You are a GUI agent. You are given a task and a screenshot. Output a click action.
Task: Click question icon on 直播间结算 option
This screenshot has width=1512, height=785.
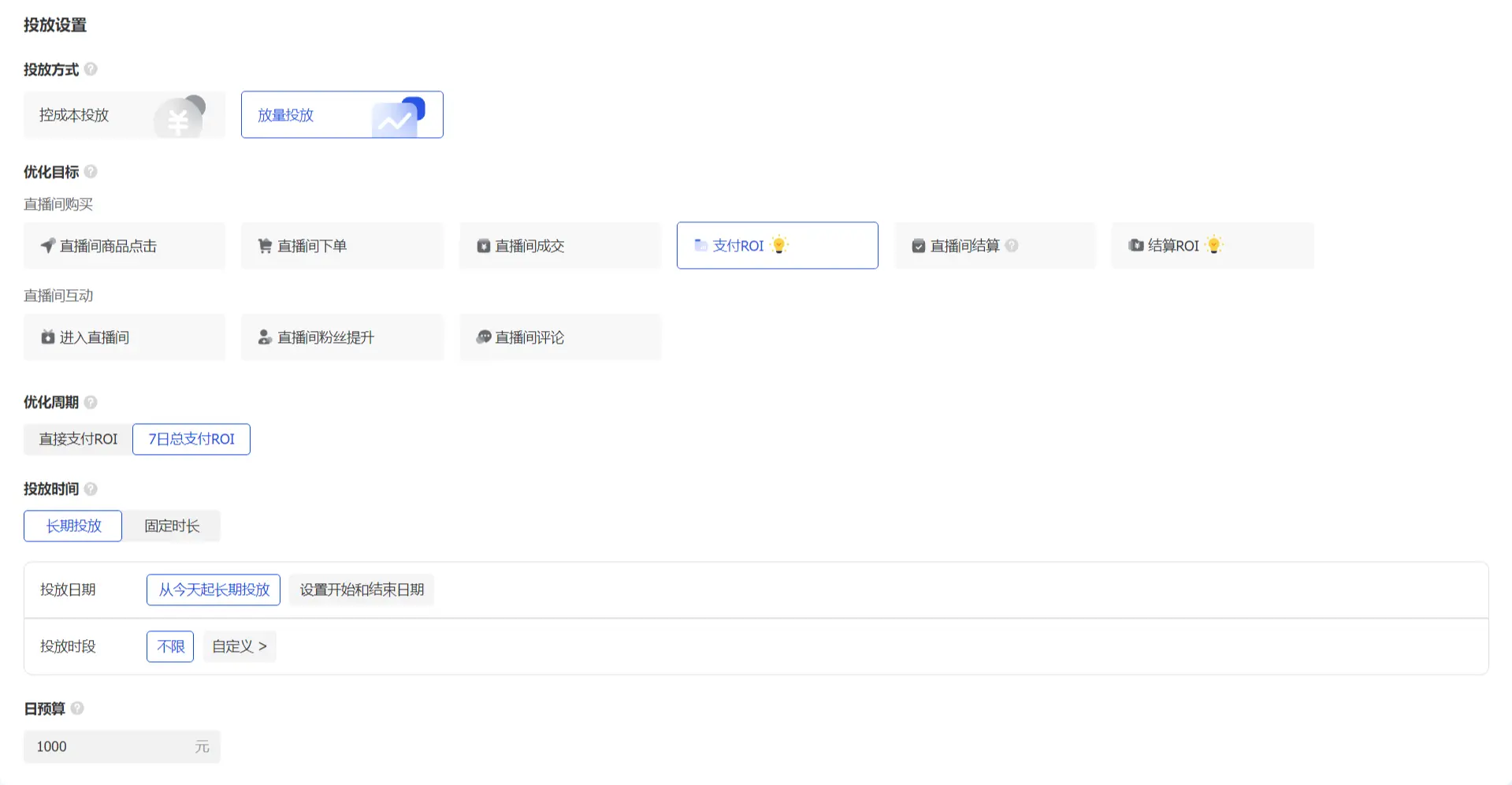(1012, 246)
